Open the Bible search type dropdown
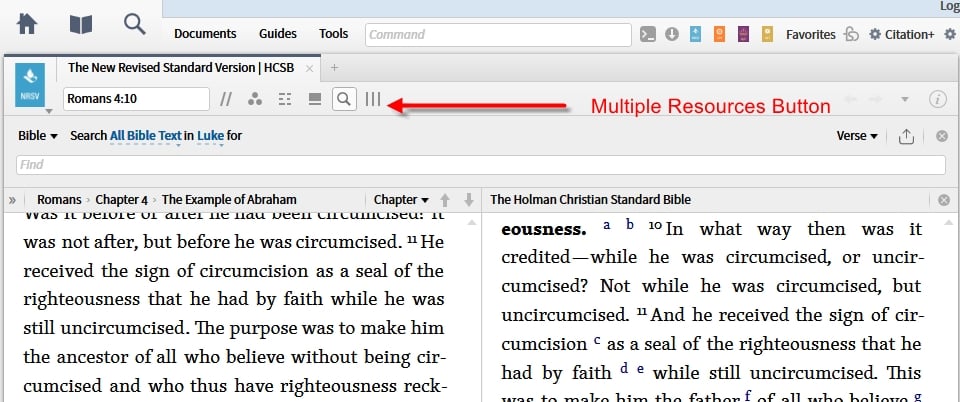Screen dimensions: 960x402 coord(38,136)
